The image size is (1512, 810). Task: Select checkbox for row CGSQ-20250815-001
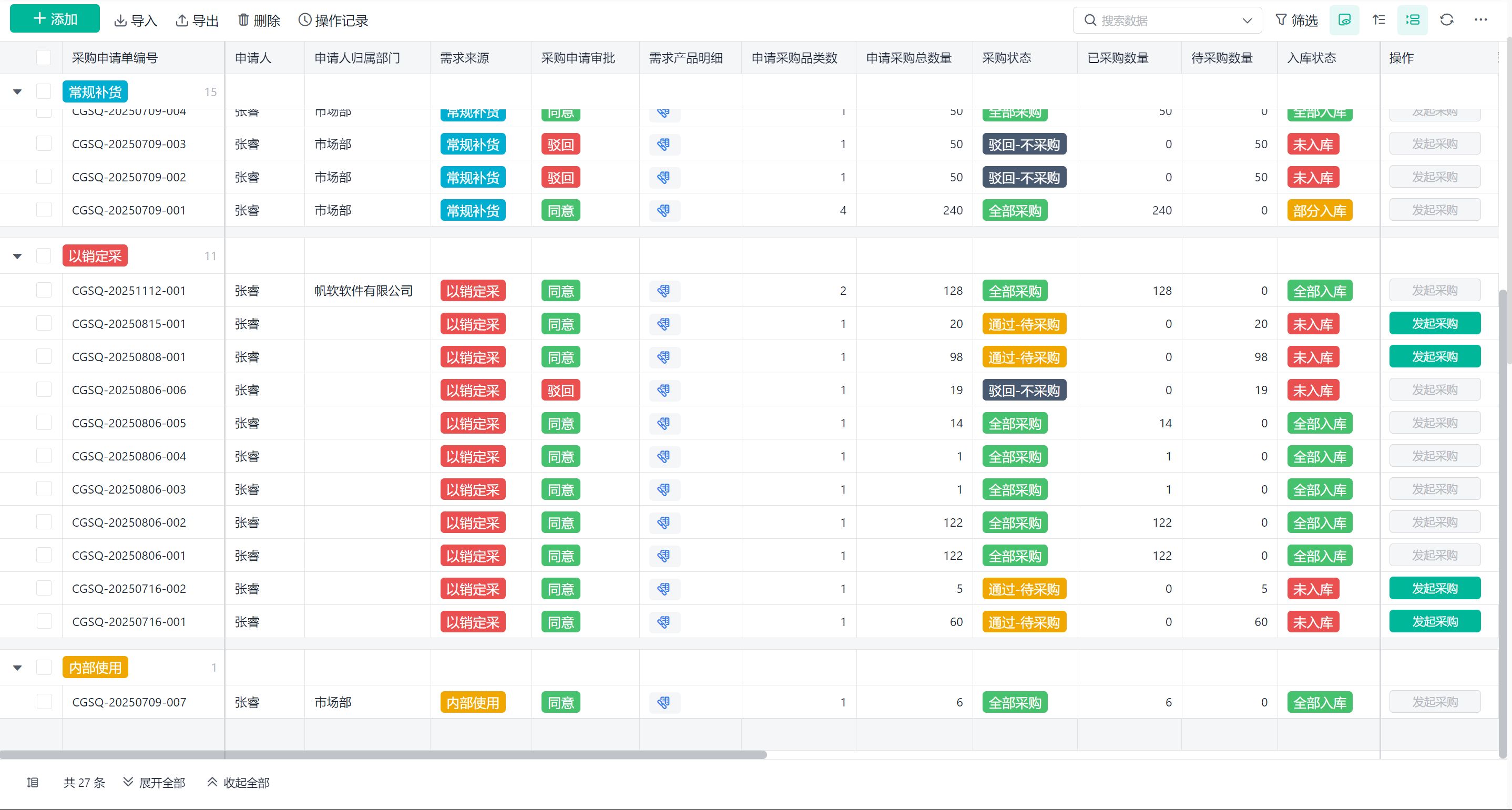point(44,323)
